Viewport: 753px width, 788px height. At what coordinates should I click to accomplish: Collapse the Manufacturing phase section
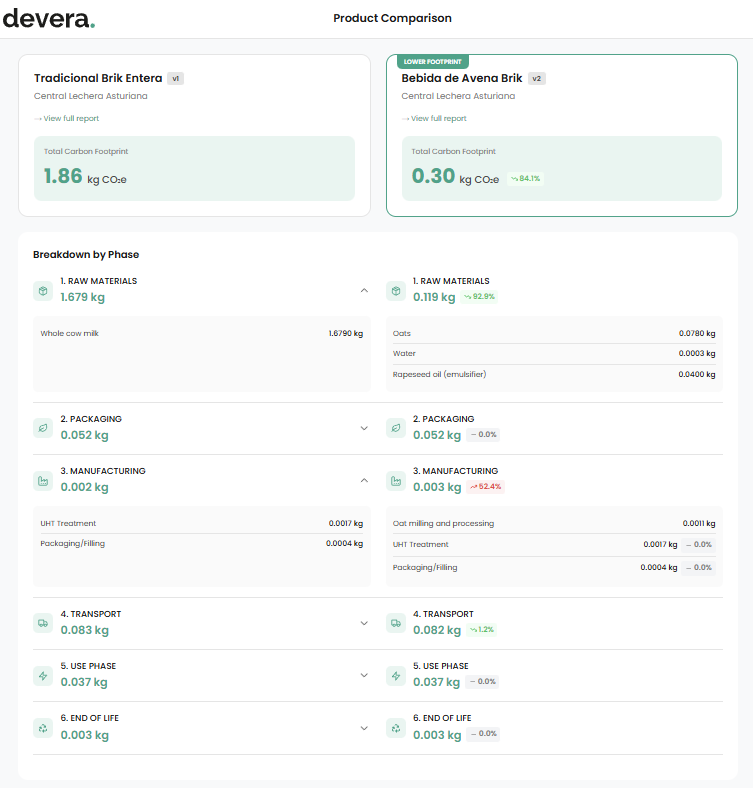pos(364,480)
